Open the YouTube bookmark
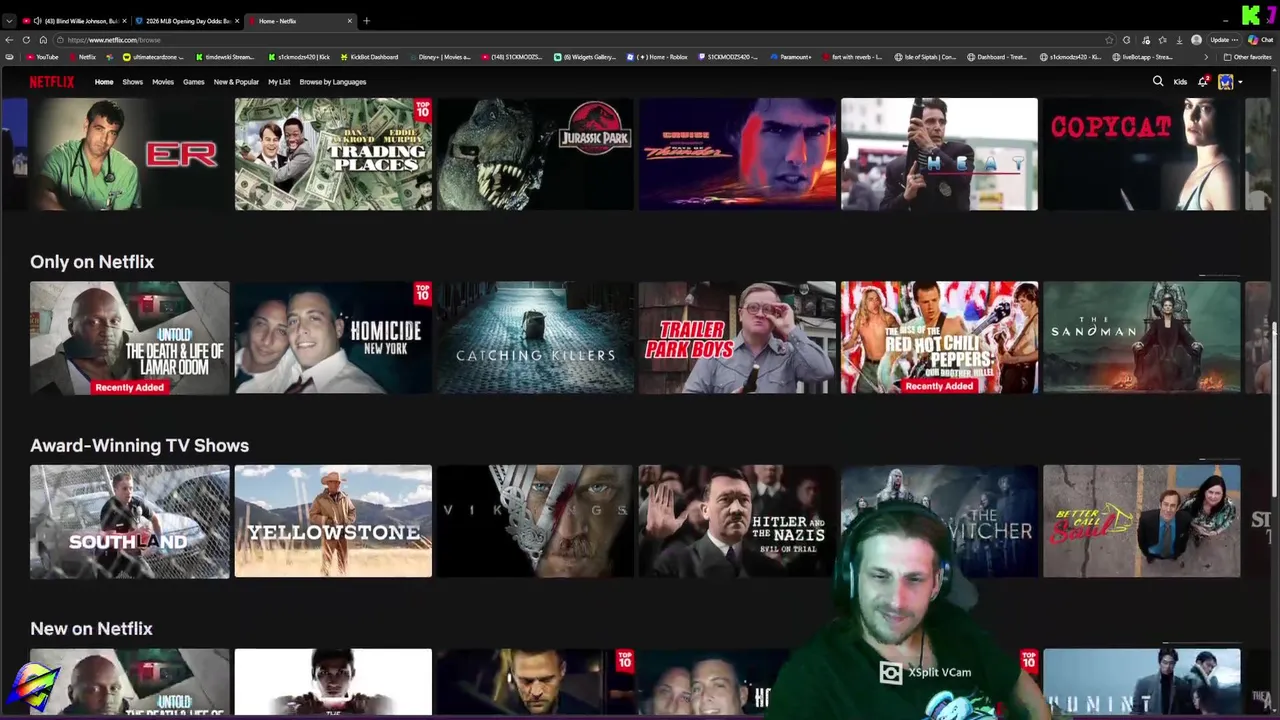Viewport: 1280px width, 720px height. tap(42, 57)
